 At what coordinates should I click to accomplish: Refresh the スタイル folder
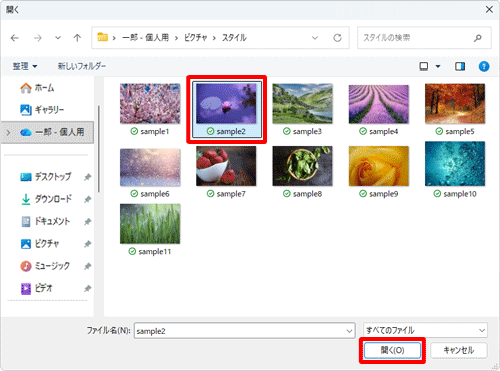tap(337, 38)
